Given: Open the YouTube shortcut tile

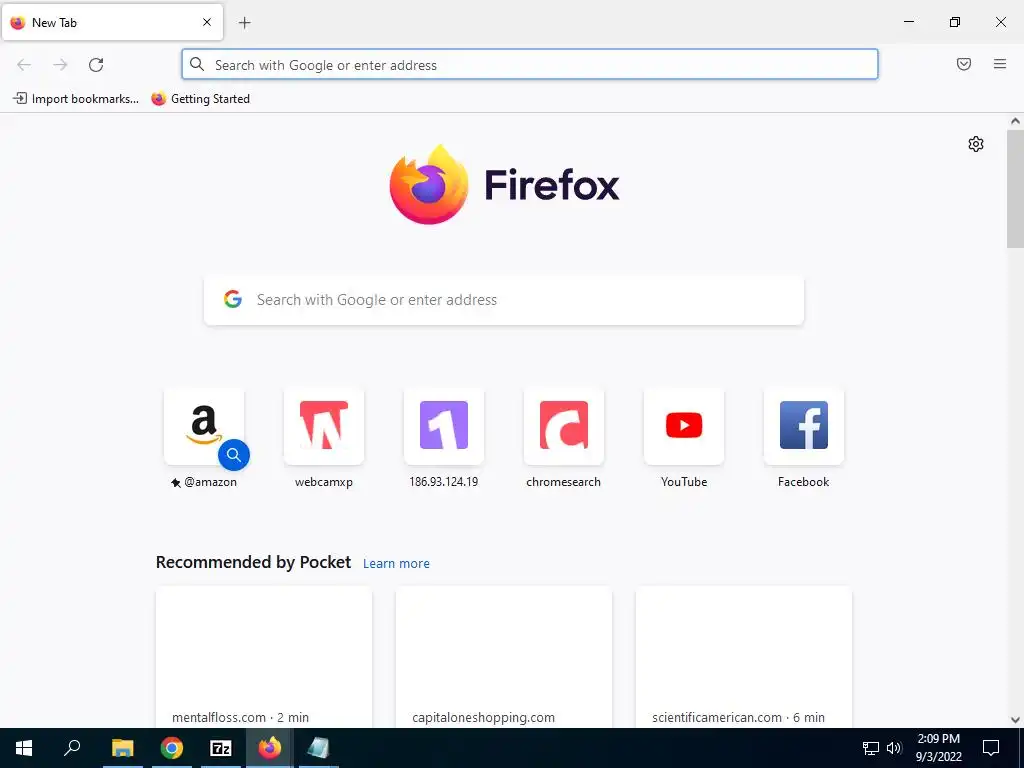Looking at the screenshot, I should tap(684, 426).
